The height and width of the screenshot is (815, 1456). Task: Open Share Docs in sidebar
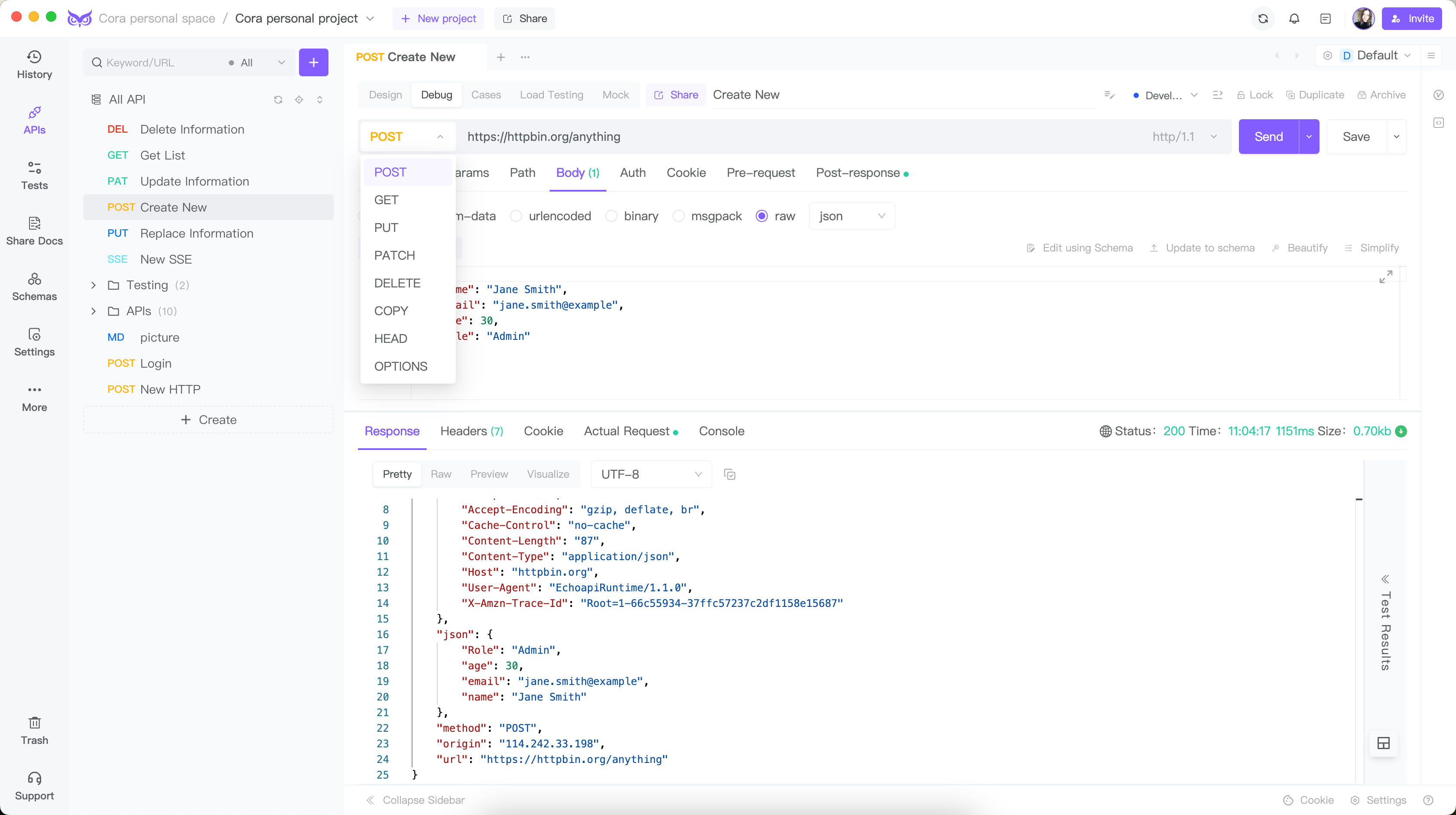[34, 231]
